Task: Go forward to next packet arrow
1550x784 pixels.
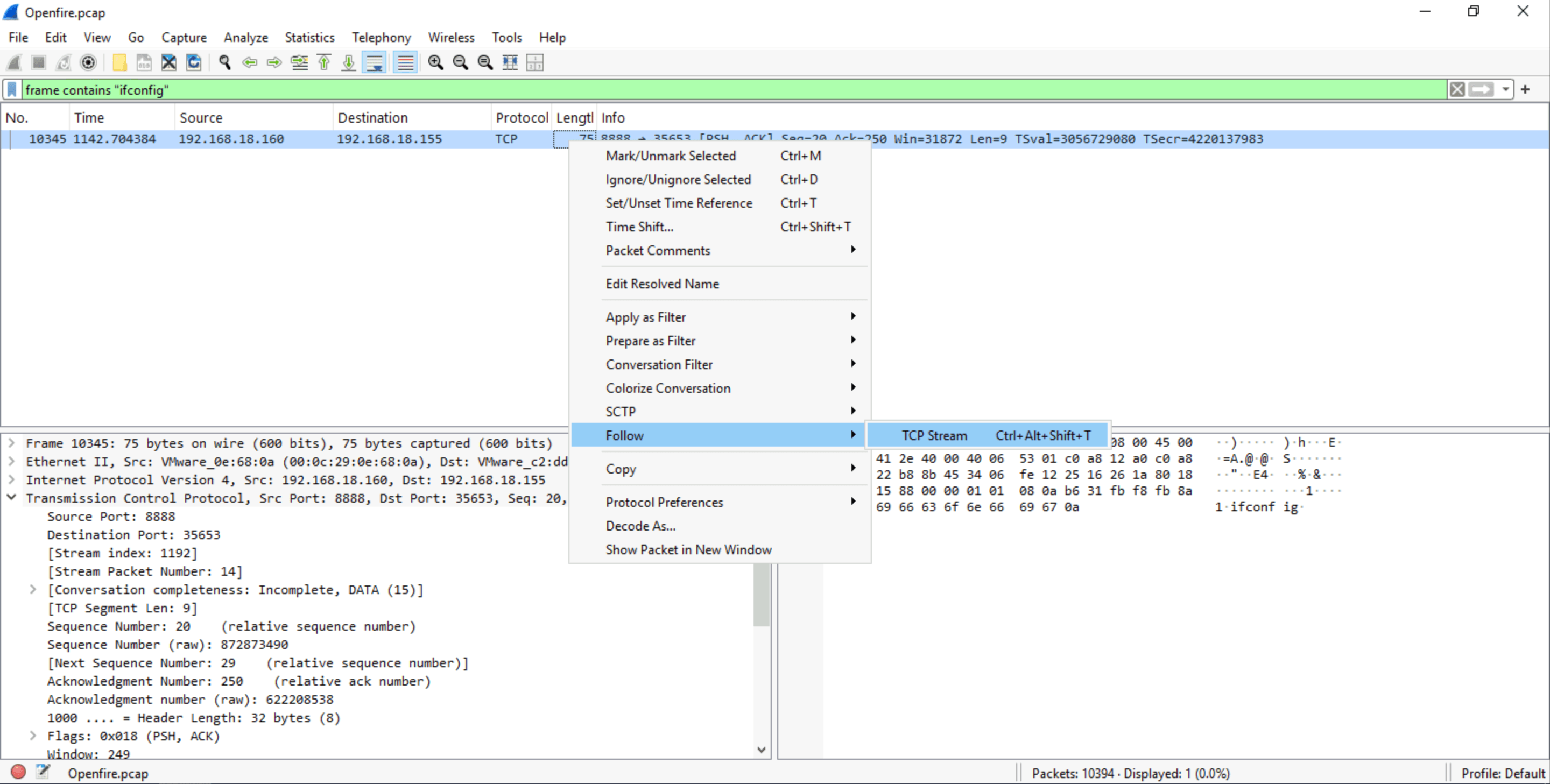Action: pos(274,62)
